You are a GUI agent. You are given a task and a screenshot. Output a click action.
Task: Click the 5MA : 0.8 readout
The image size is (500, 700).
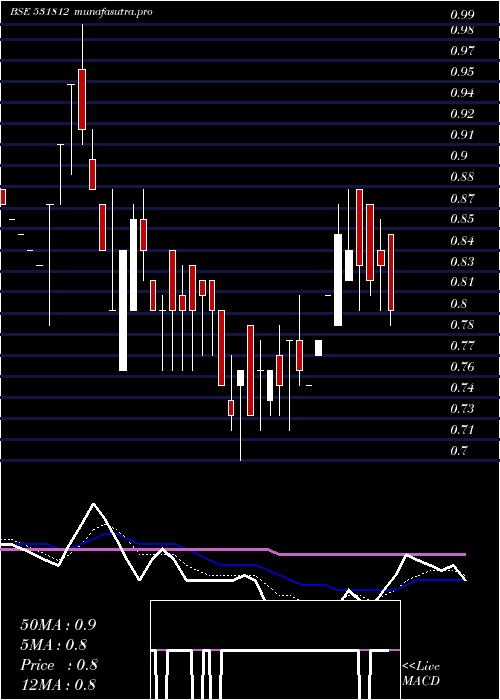pos(54,645)
